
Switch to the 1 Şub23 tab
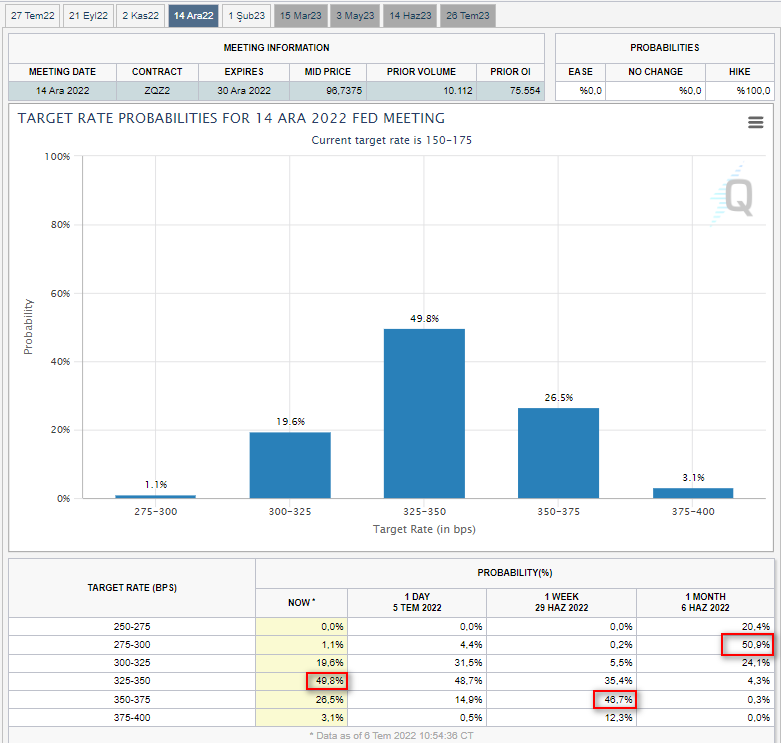click(x=247, y=15)
